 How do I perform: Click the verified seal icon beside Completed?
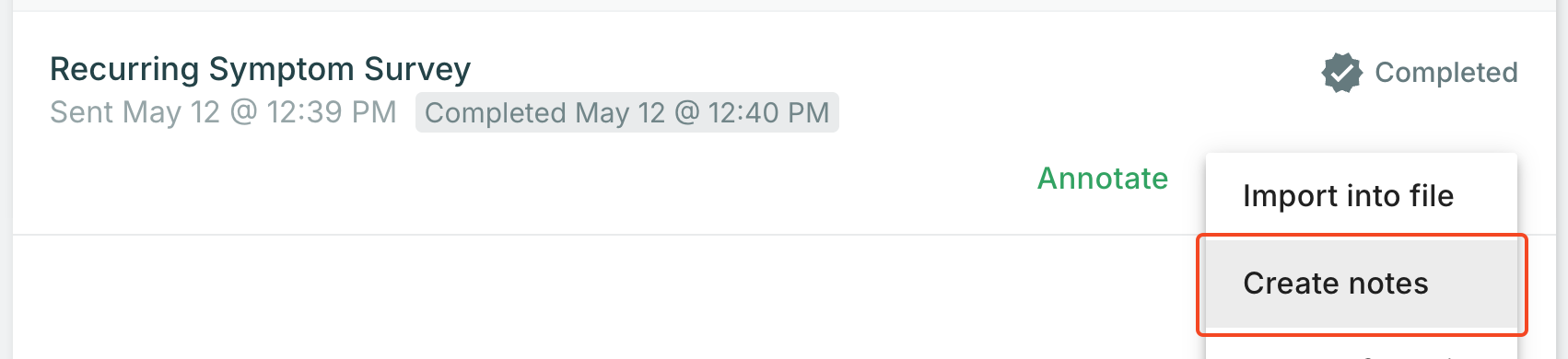(x=1341, y=73)
